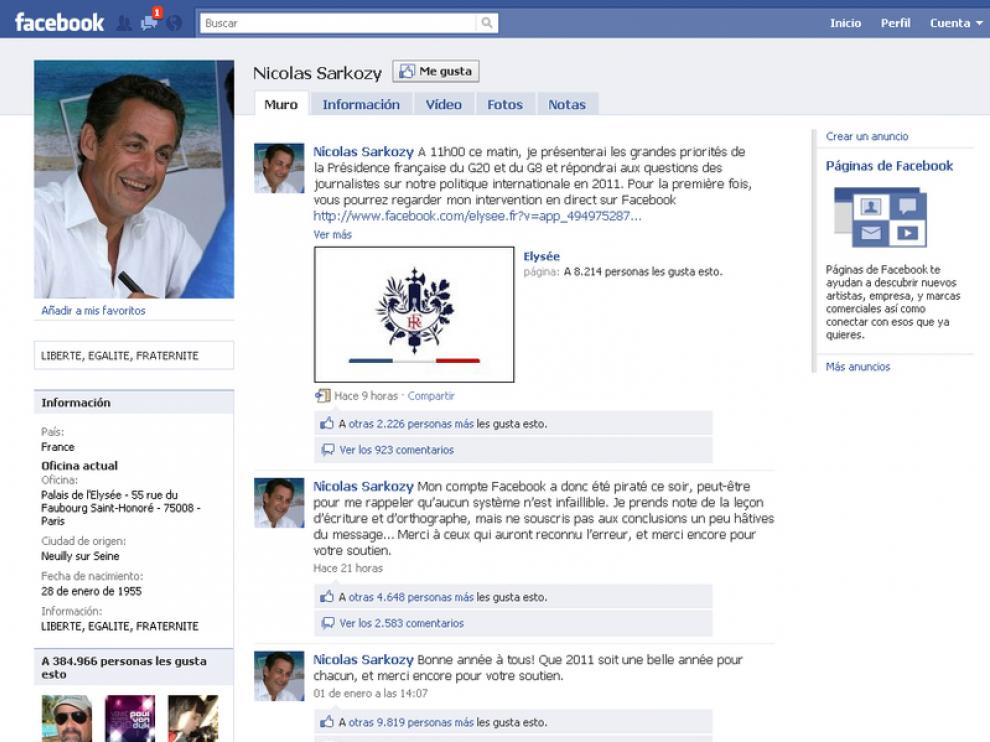Click in the Buscar search field
Image resolution: width=990 pixels, height=742 pixels.
tap(338, 23)
